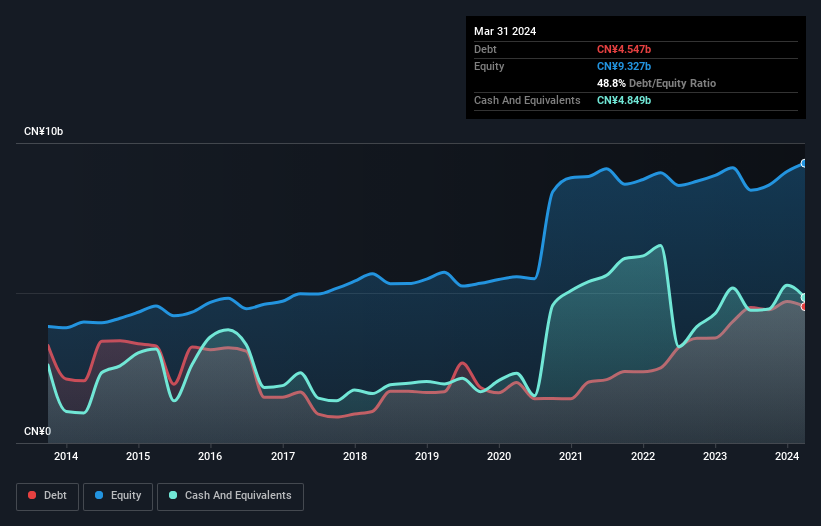Viewport: 821px width, 526px height.
Task: Click the red Debt legend dot
Action: pos(32,495)
